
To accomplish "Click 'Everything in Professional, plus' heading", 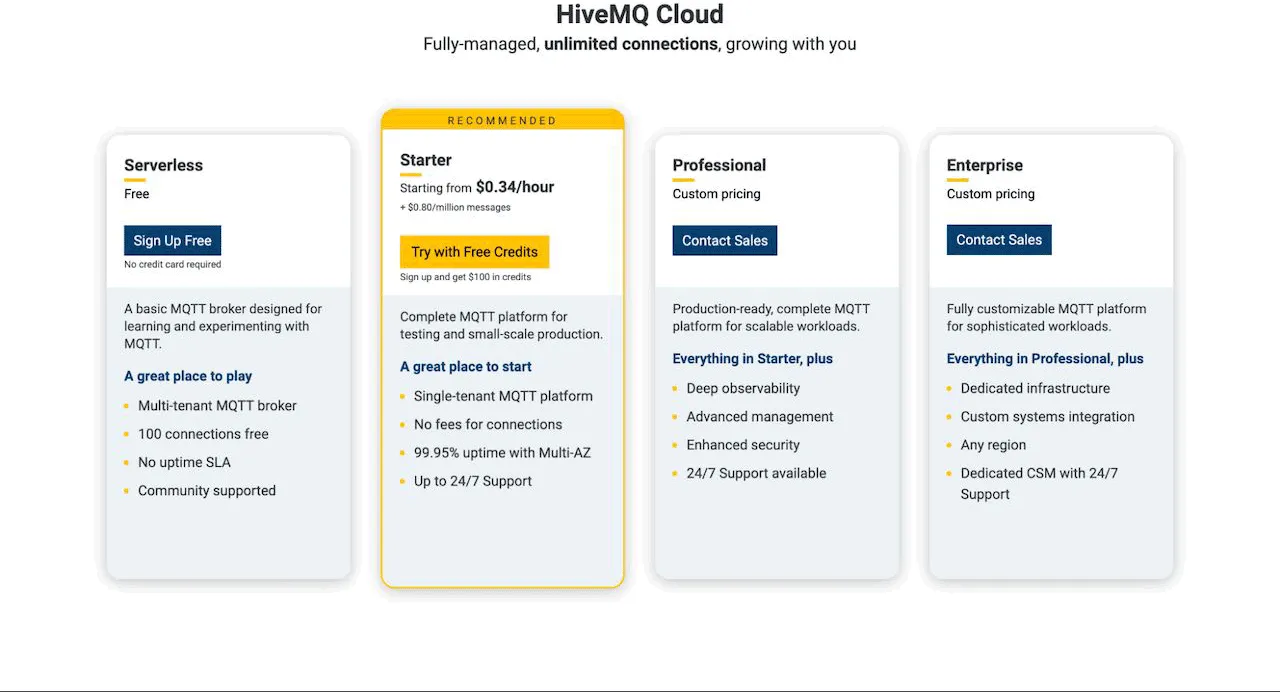I will click(x=1045, y=359).
